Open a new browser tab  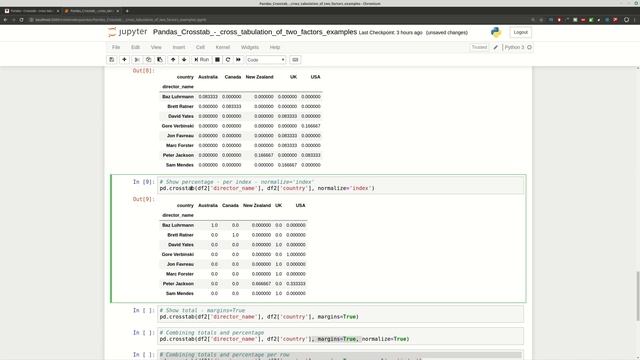(x=127, y=11)
